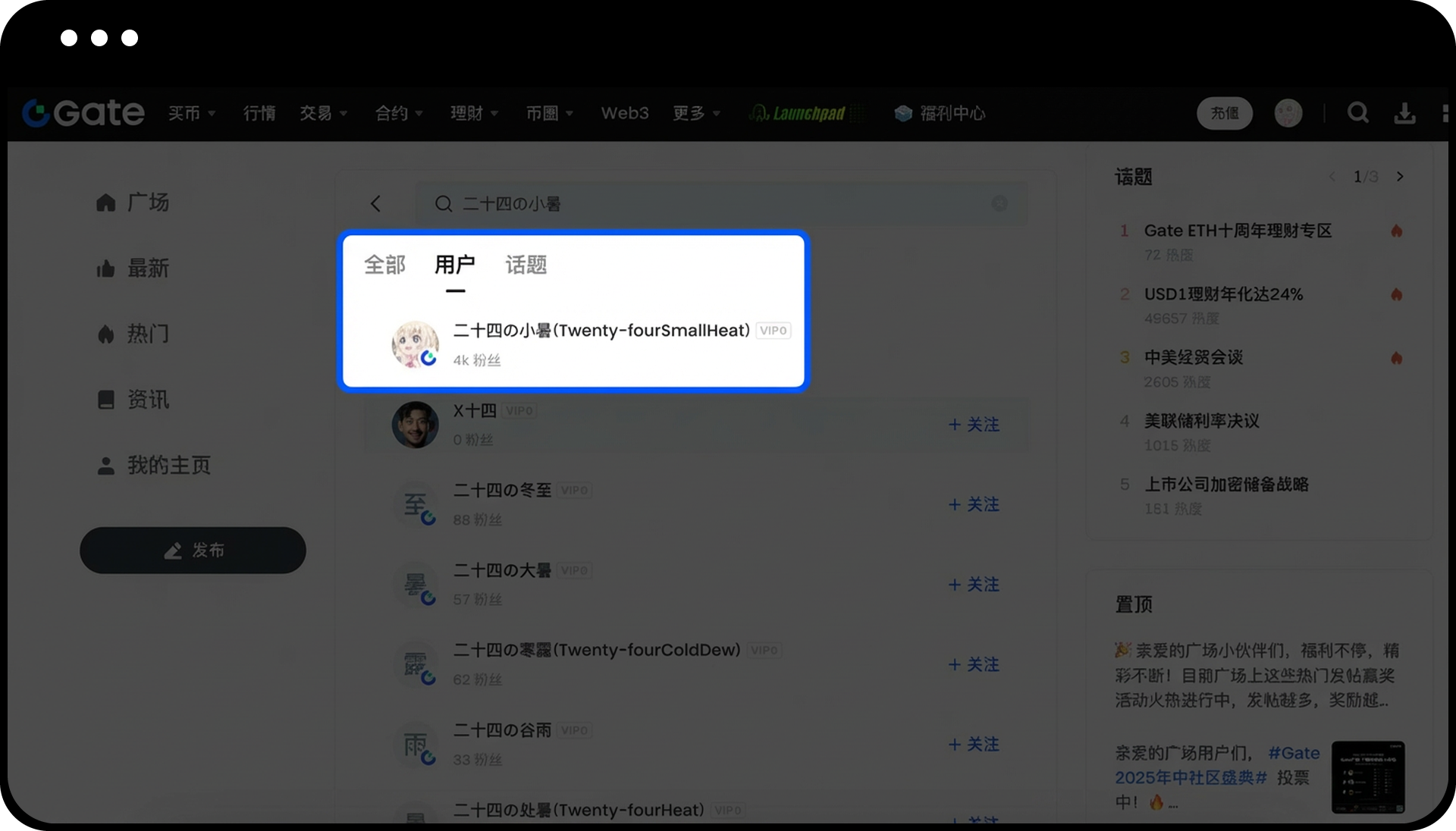Click the back arrow beside search box
This screenshot has width=1456, height=831.
point(375,203)
